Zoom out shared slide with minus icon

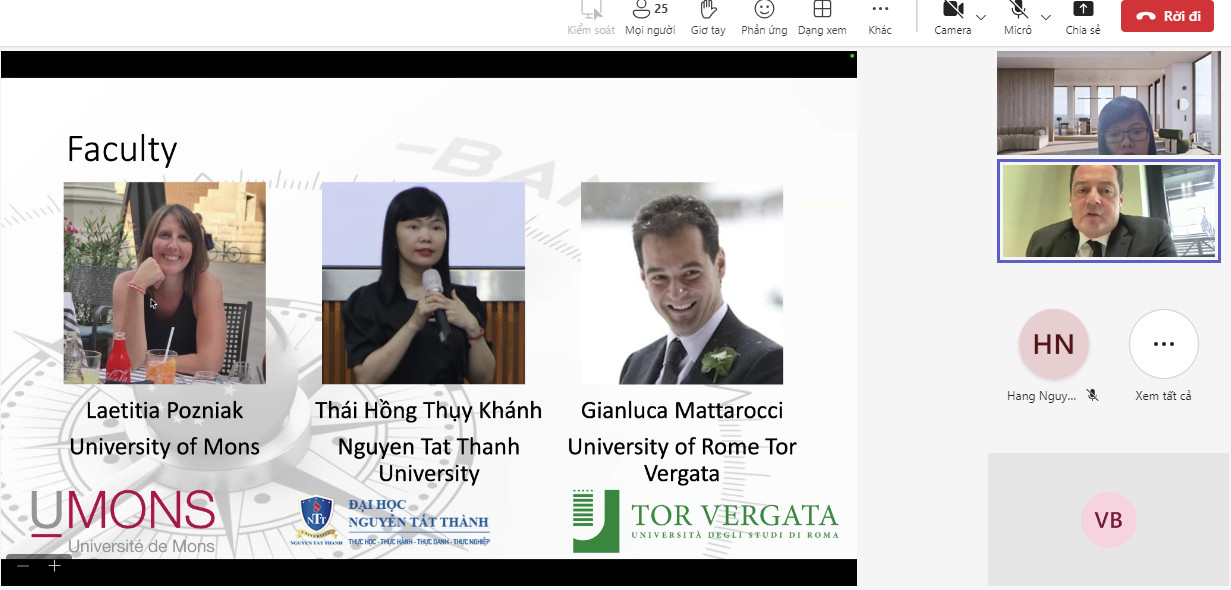23,566
